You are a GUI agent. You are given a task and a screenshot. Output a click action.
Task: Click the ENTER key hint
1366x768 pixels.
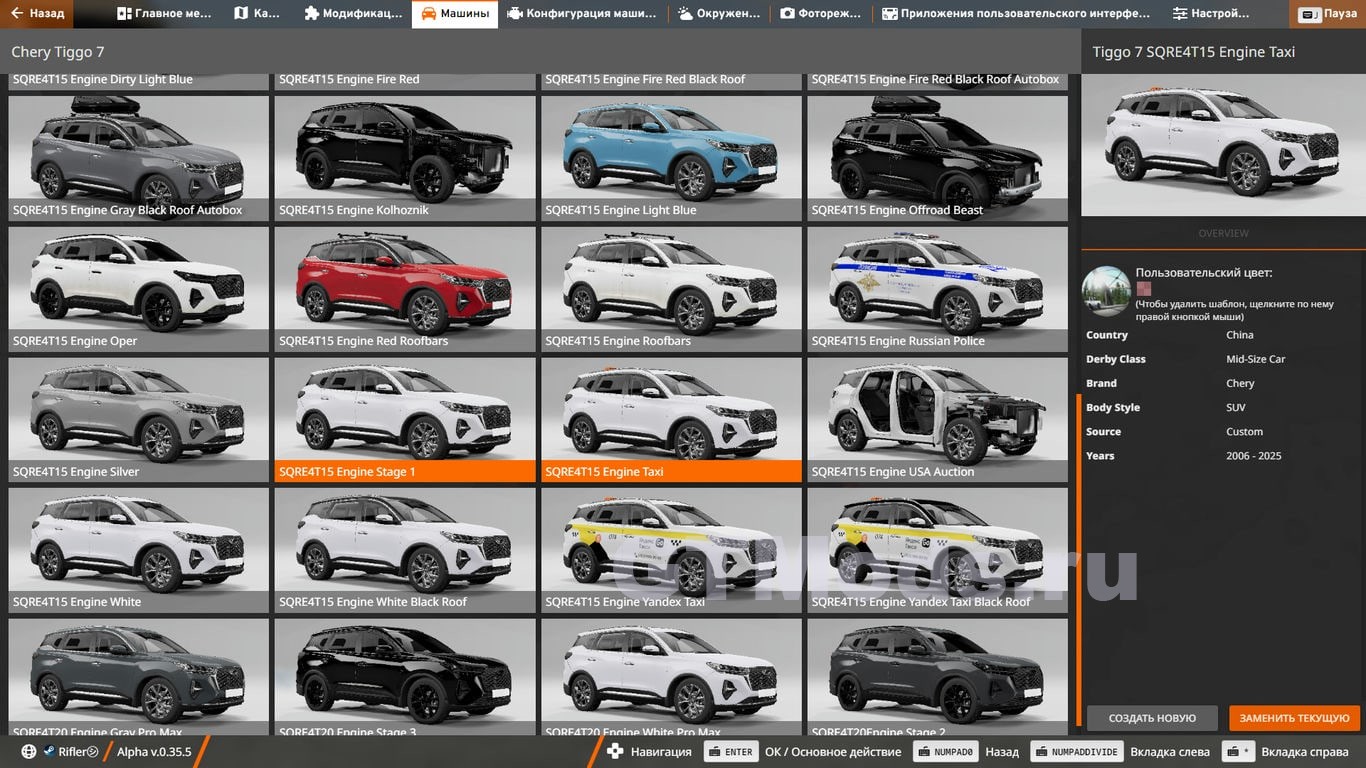[730, 752]
